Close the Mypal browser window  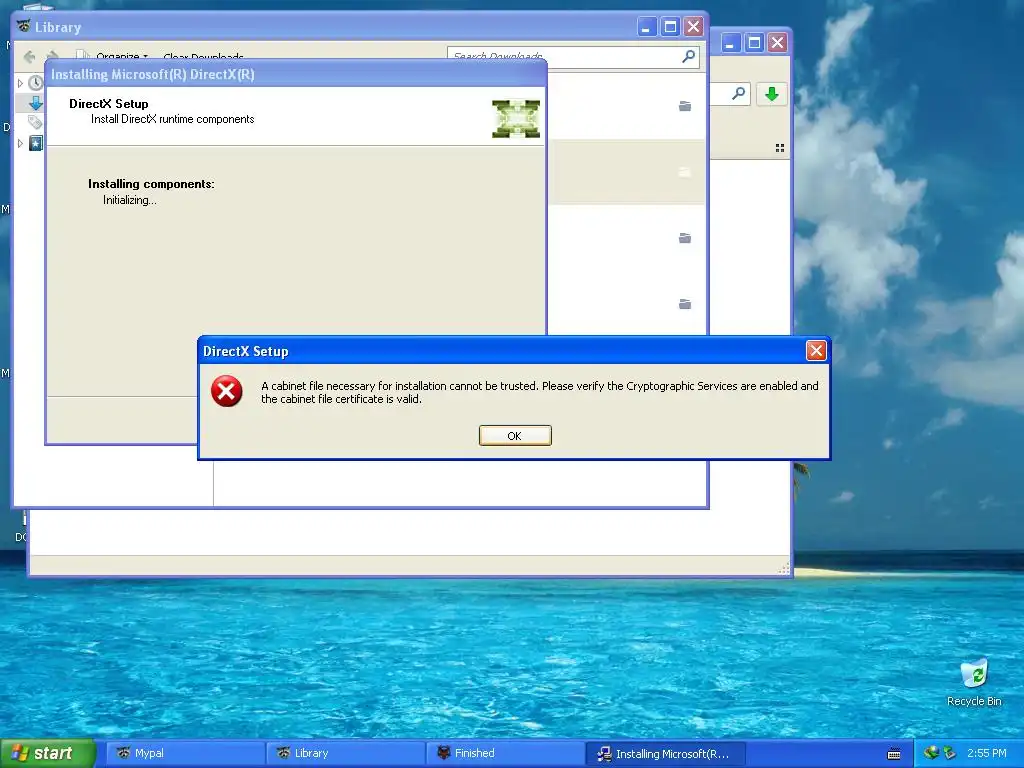pos(777,43)
